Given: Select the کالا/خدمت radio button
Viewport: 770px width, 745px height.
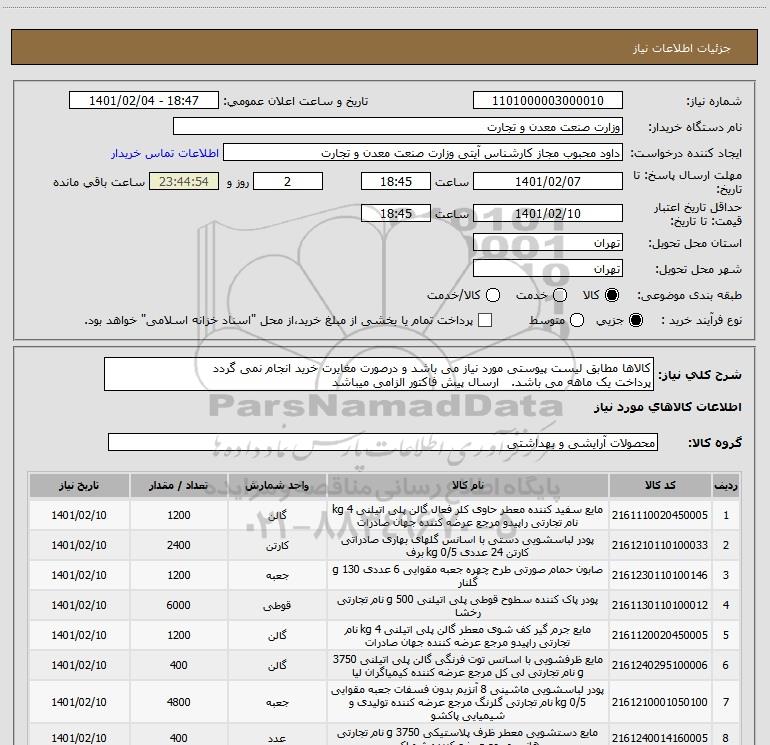Looking at the screenshot, I should pos(493,295).
